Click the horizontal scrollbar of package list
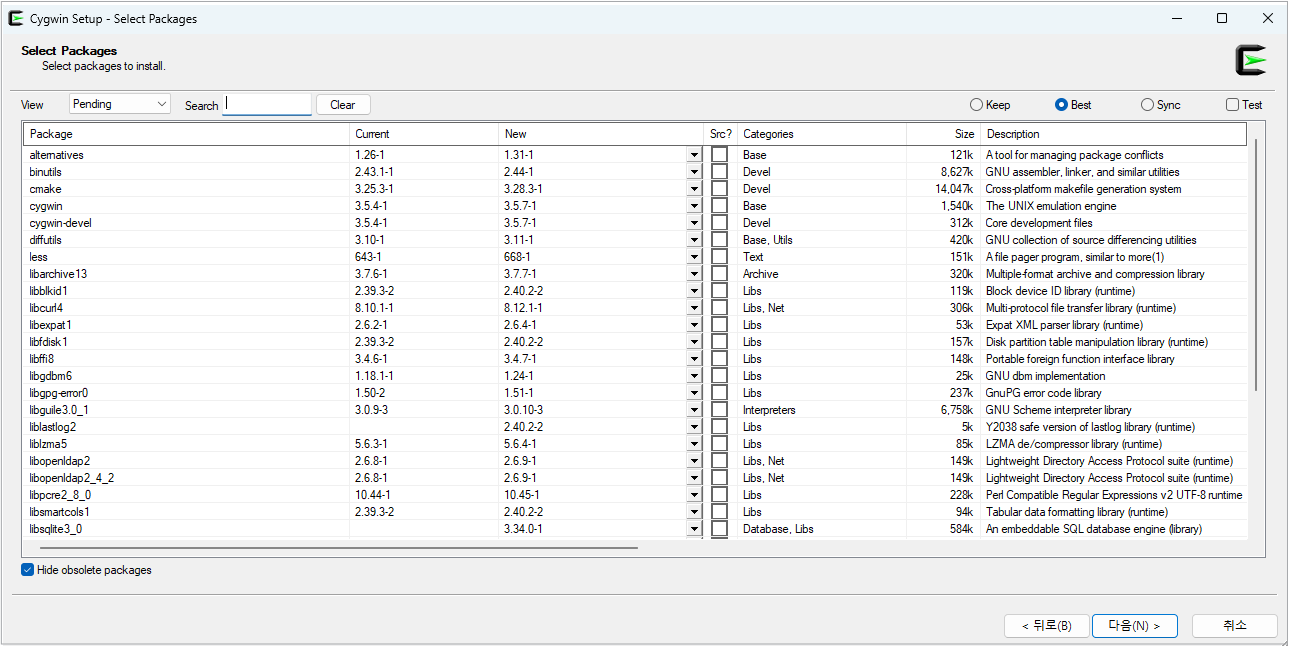Image resolution: width=1289 pixels, height=646 pixels. click(339, 548)
